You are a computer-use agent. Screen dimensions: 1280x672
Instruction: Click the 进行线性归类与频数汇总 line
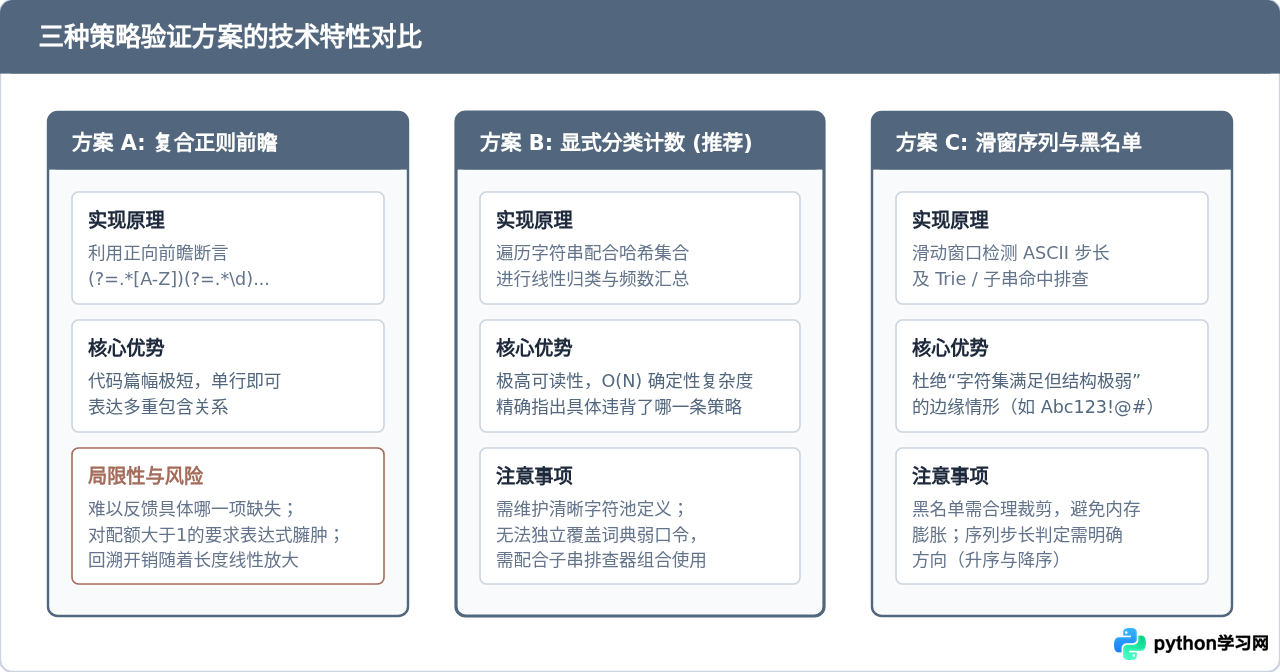(593, 279)
